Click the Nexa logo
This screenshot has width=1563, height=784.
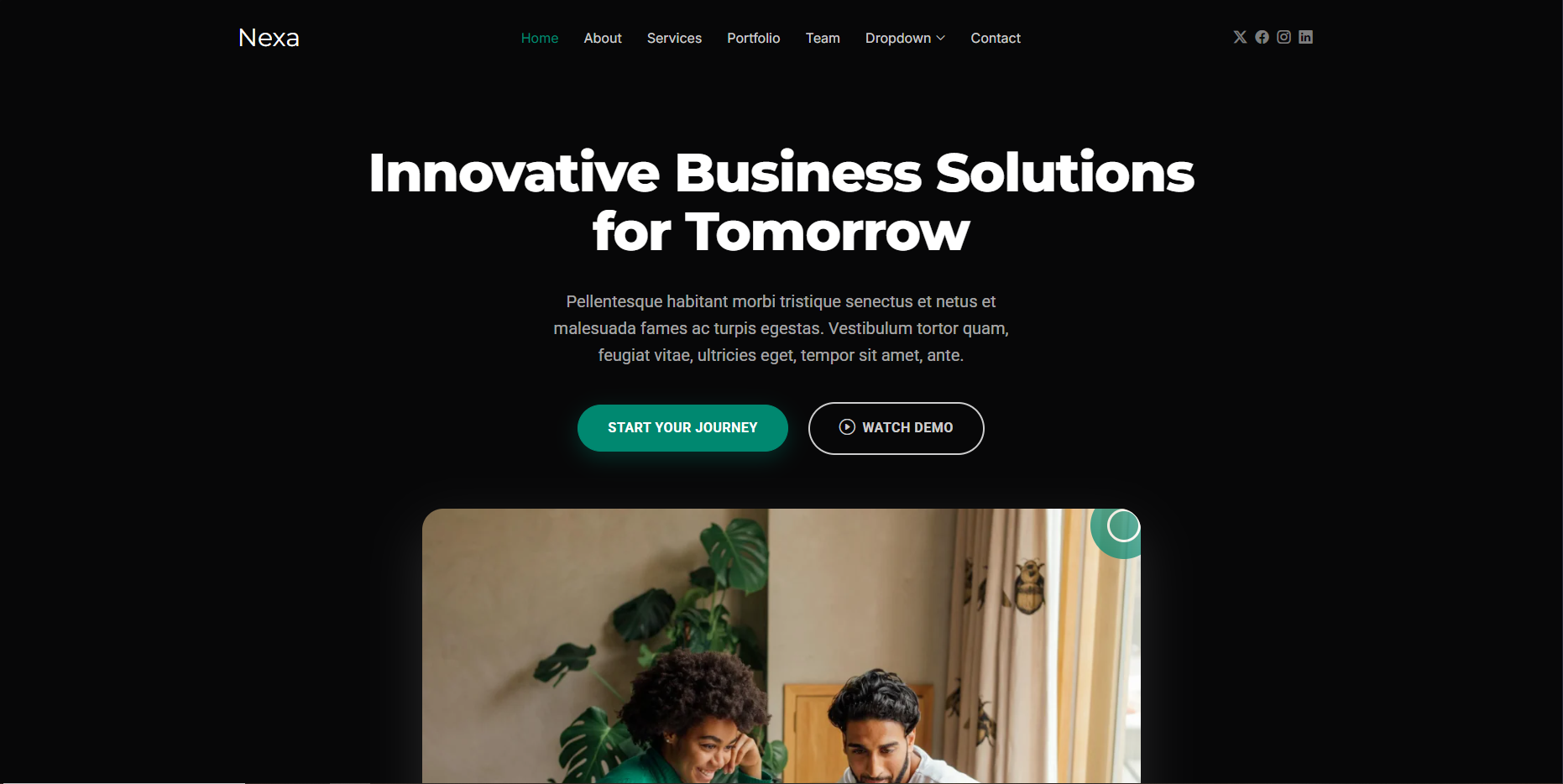pyautogui.click(x=269, y=38)
